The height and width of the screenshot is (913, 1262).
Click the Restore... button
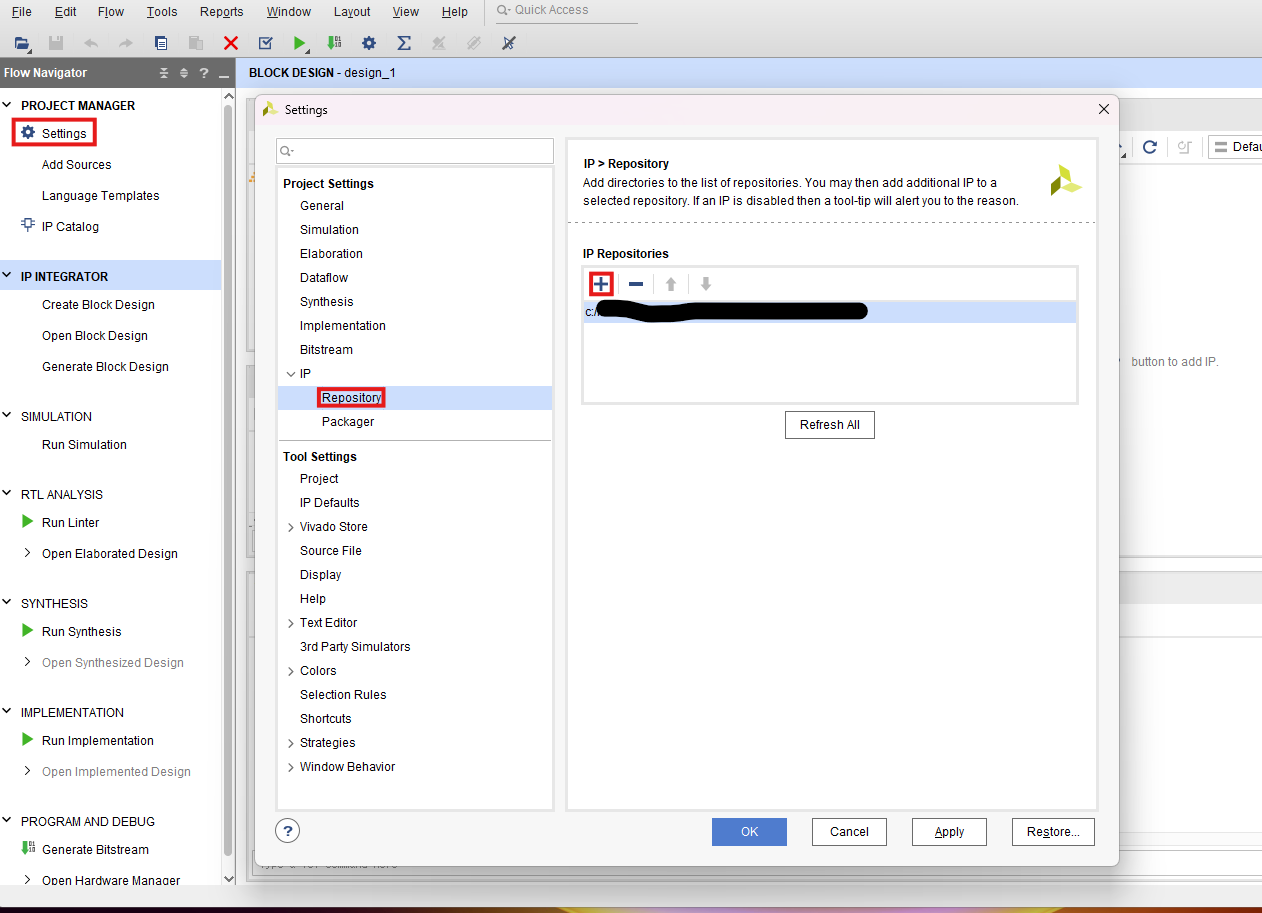click(1053, 832)
